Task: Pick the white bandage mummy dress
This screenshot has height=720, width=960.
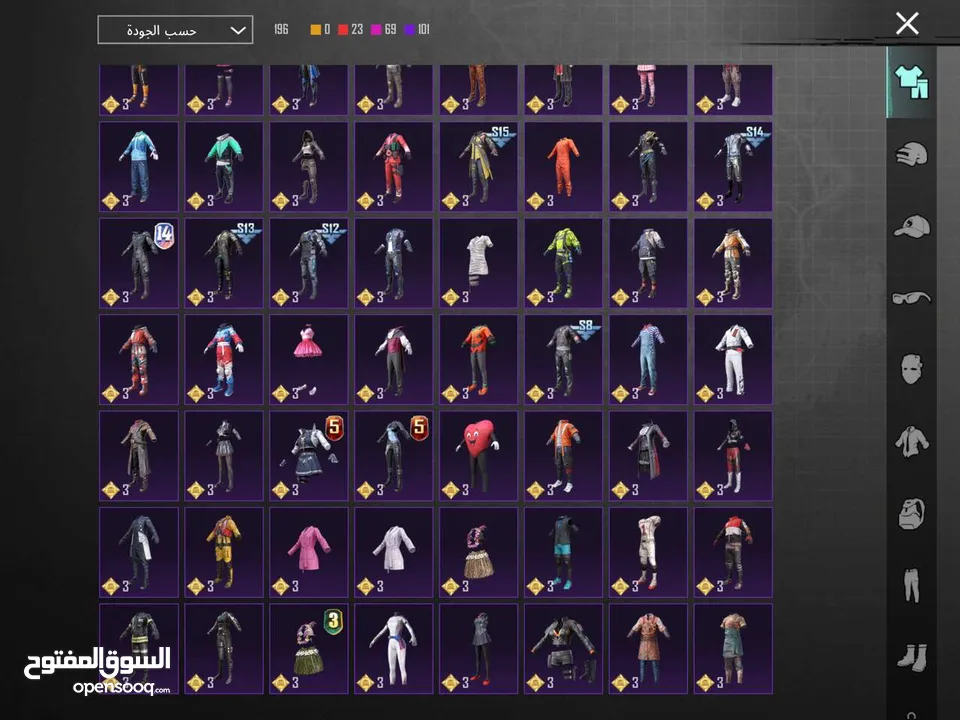Action: [478, 263]
